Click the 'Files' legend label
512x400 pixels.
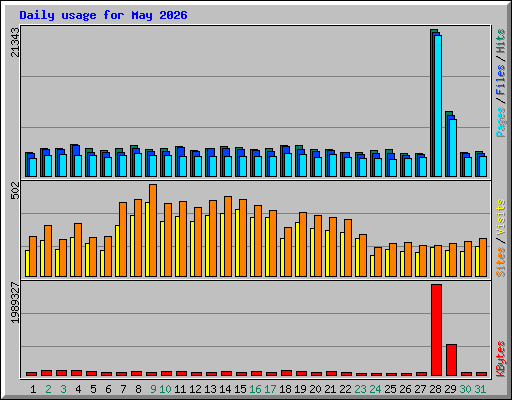point(501,79)
